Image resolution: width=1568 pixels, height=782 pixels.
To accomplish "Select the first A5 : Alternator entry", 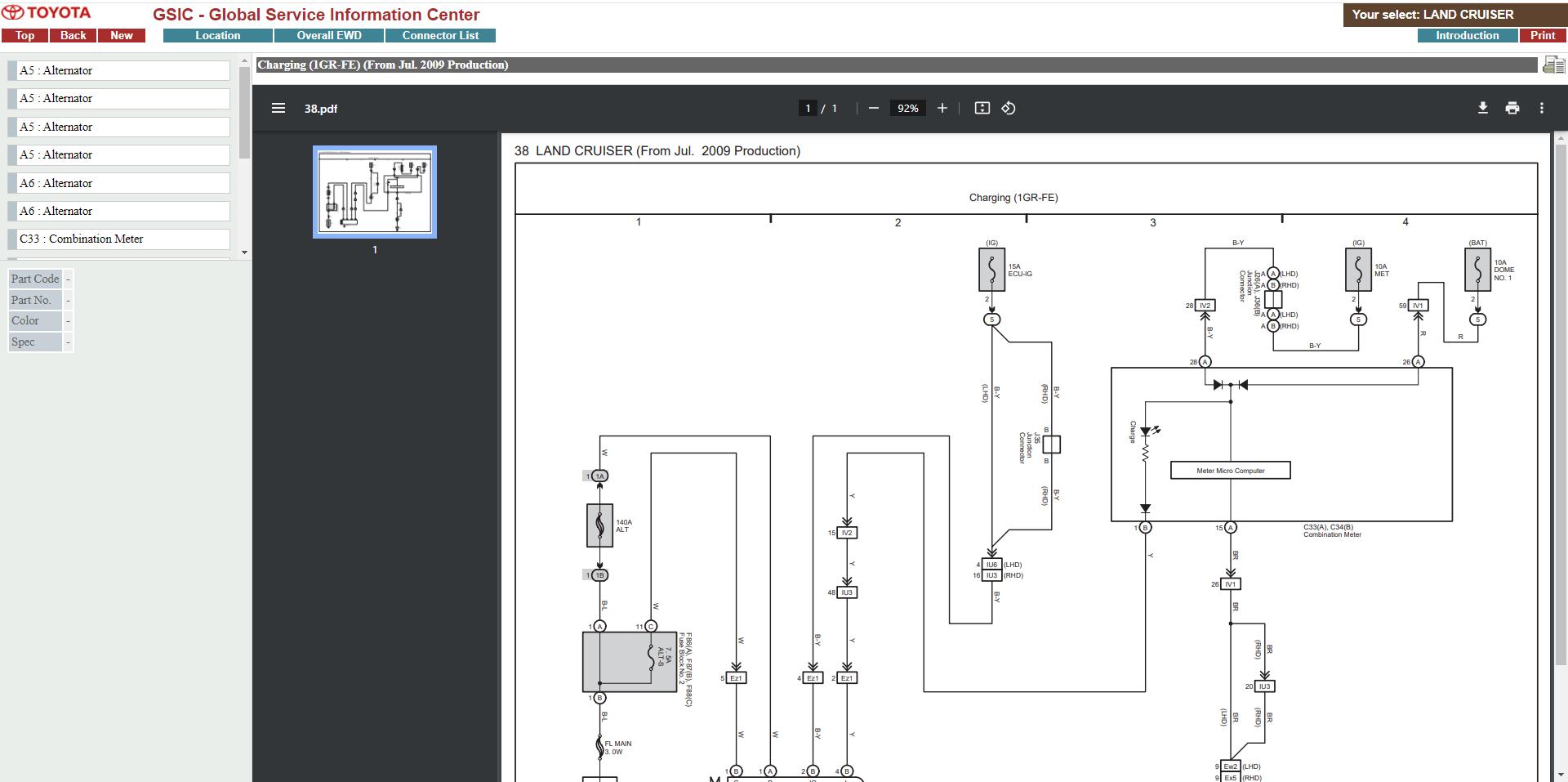I will click(x=119, y=70).
